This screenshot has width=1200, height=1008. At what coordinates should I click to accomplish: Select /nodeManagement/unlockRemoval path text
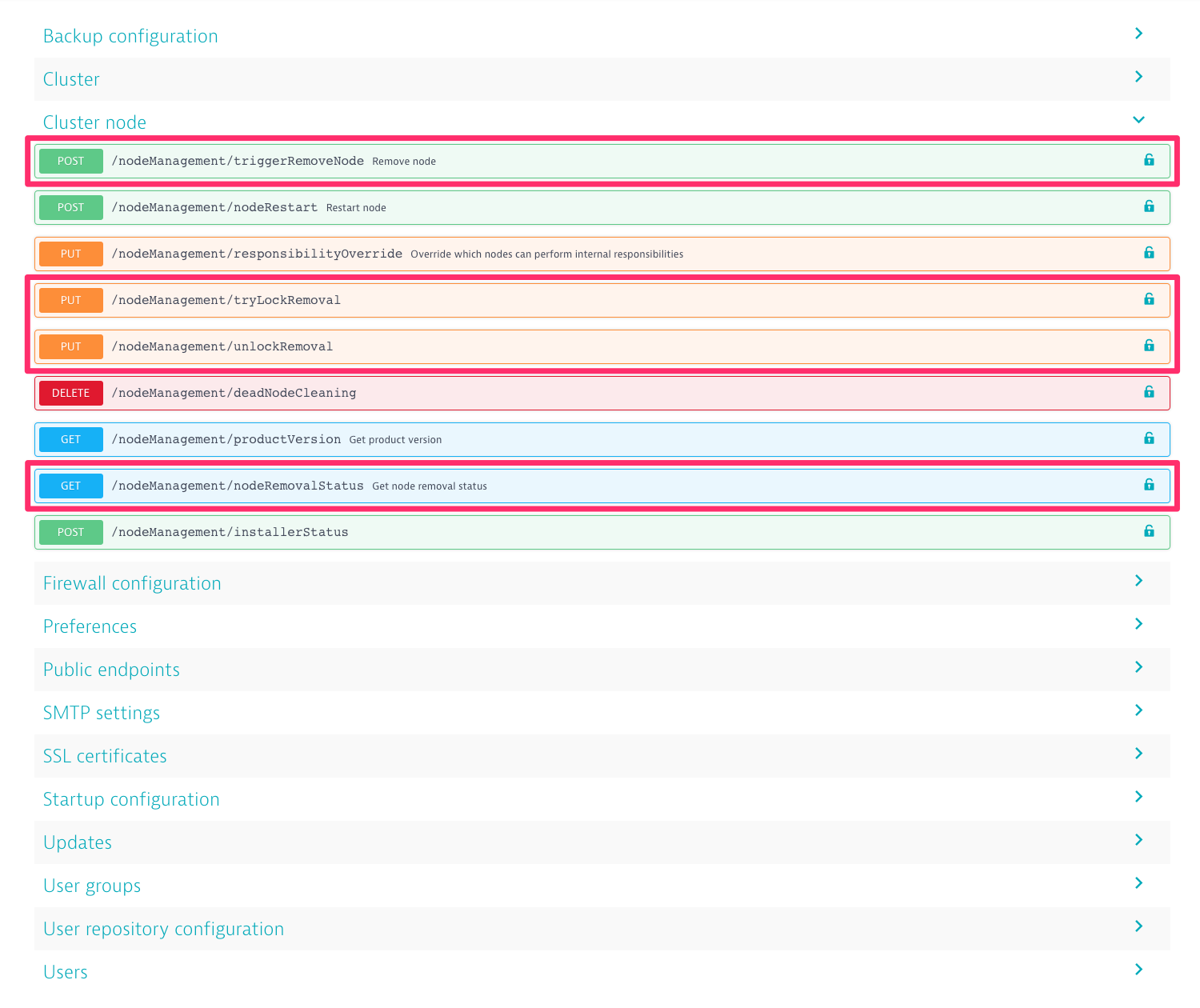(x=222, y=346)
